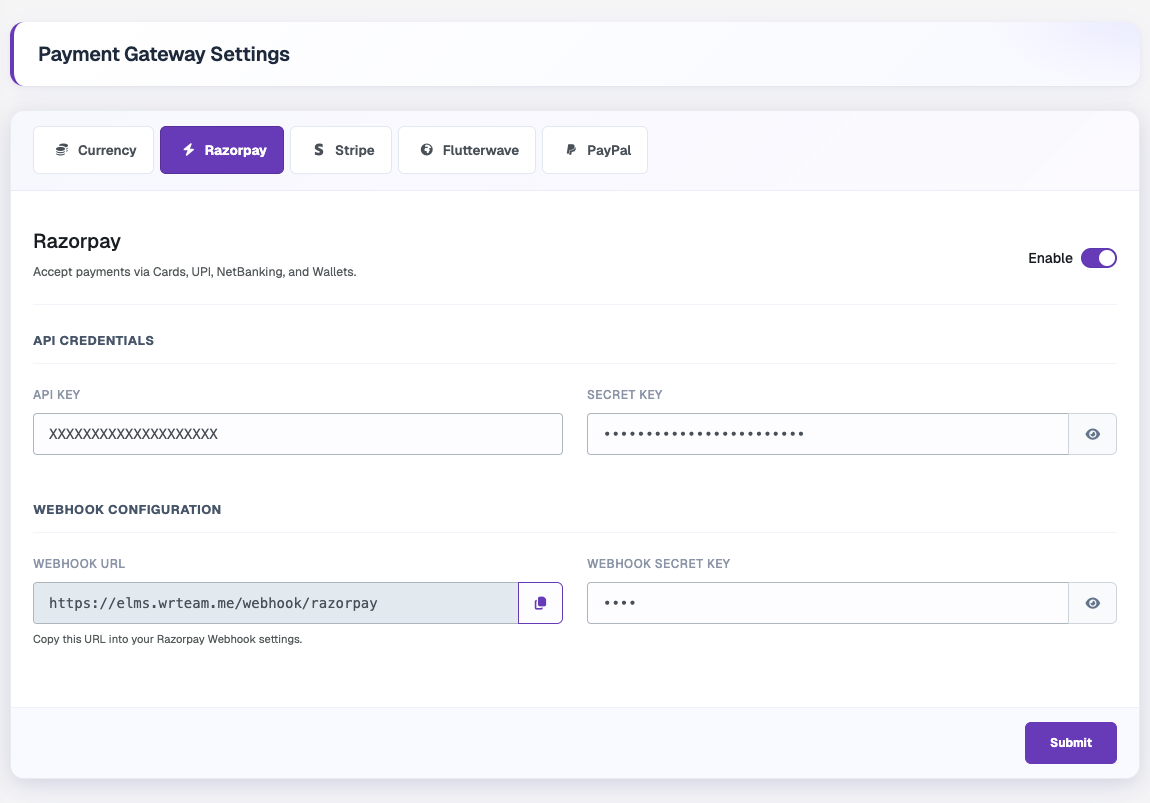1150x803 pixels.
Task: Show the Secret Key with eye icon
Action: 1093,434
